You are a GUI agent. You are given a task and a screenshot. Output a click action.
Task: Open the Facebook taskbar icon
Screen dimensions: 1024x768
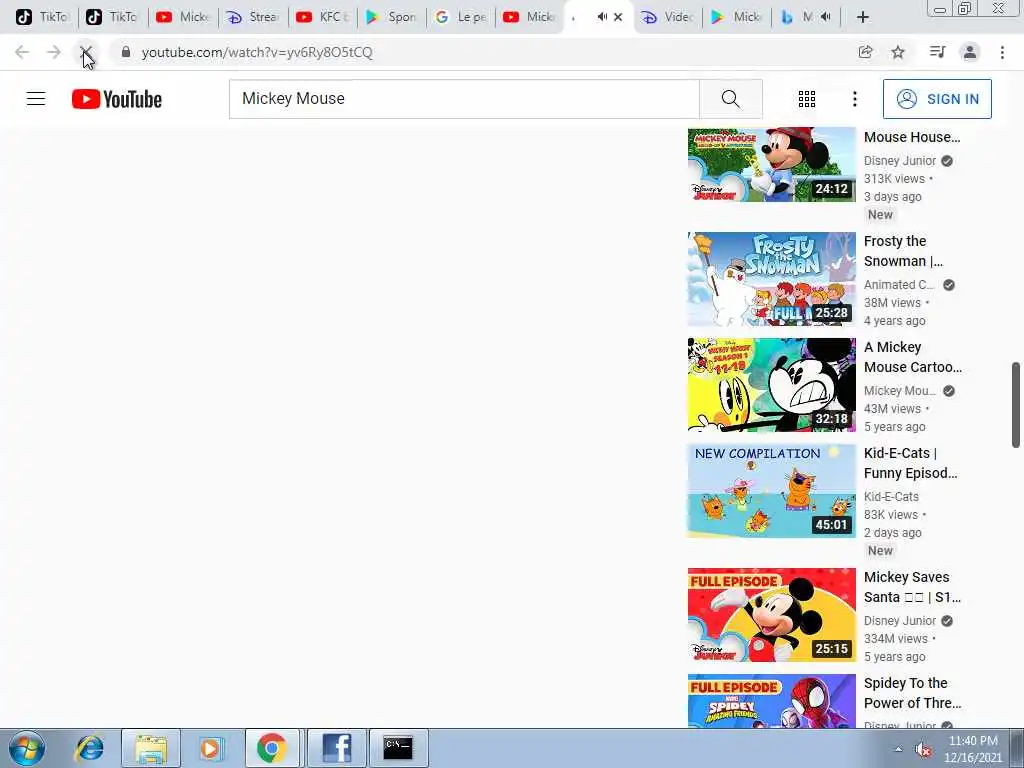336,748
